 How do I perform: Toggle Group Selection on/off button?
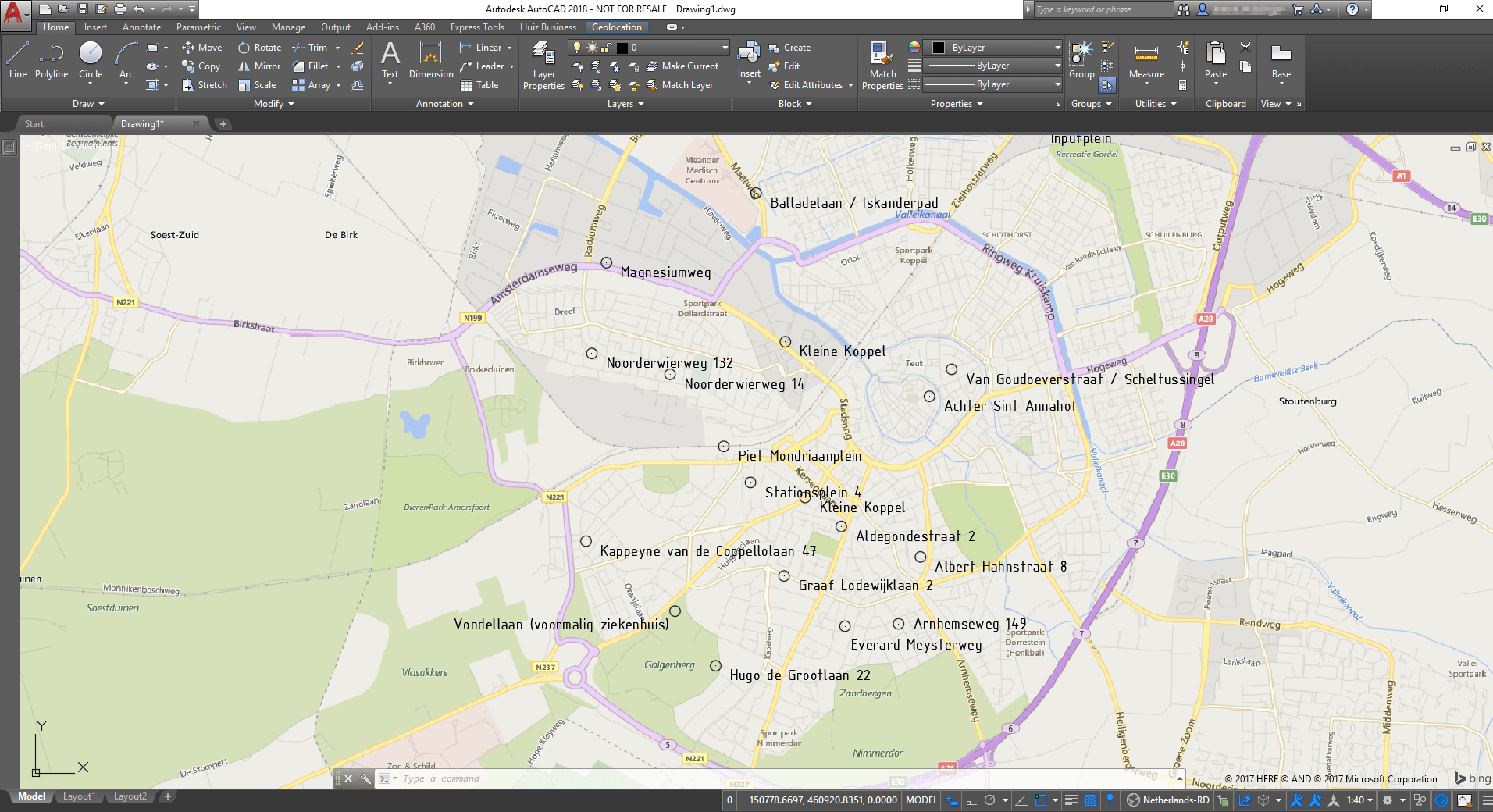click(x=1107, y=85)
